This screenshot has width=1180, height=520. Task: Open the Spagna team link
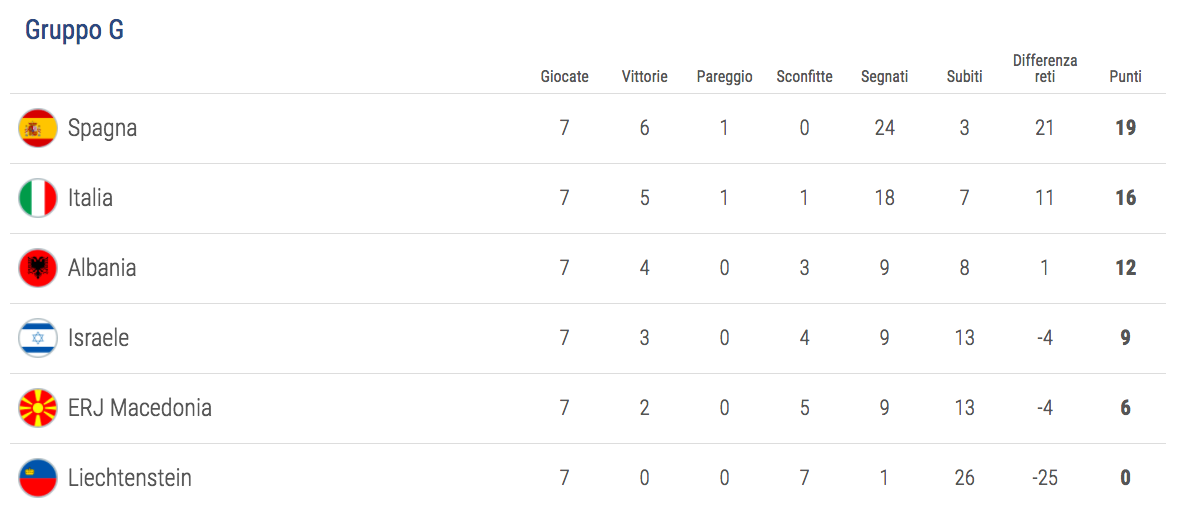102,128
